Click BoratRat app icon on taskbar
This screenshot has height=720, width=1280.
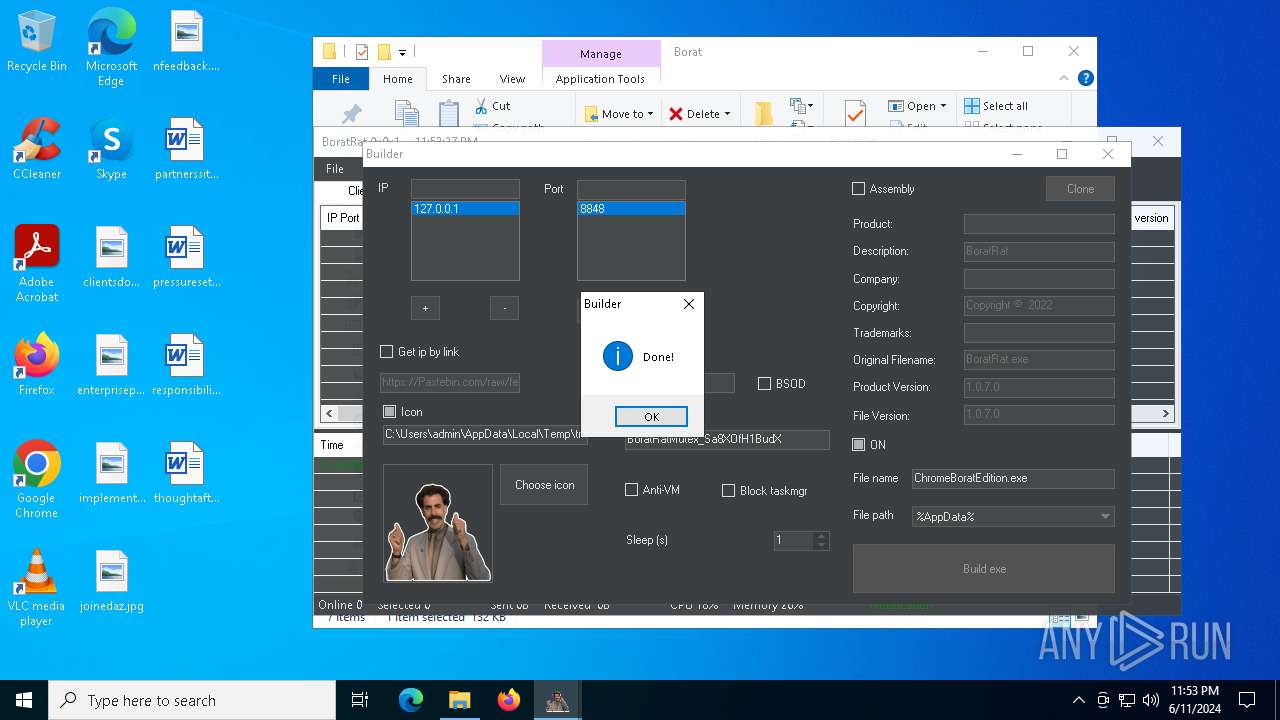tap(557, 700)
